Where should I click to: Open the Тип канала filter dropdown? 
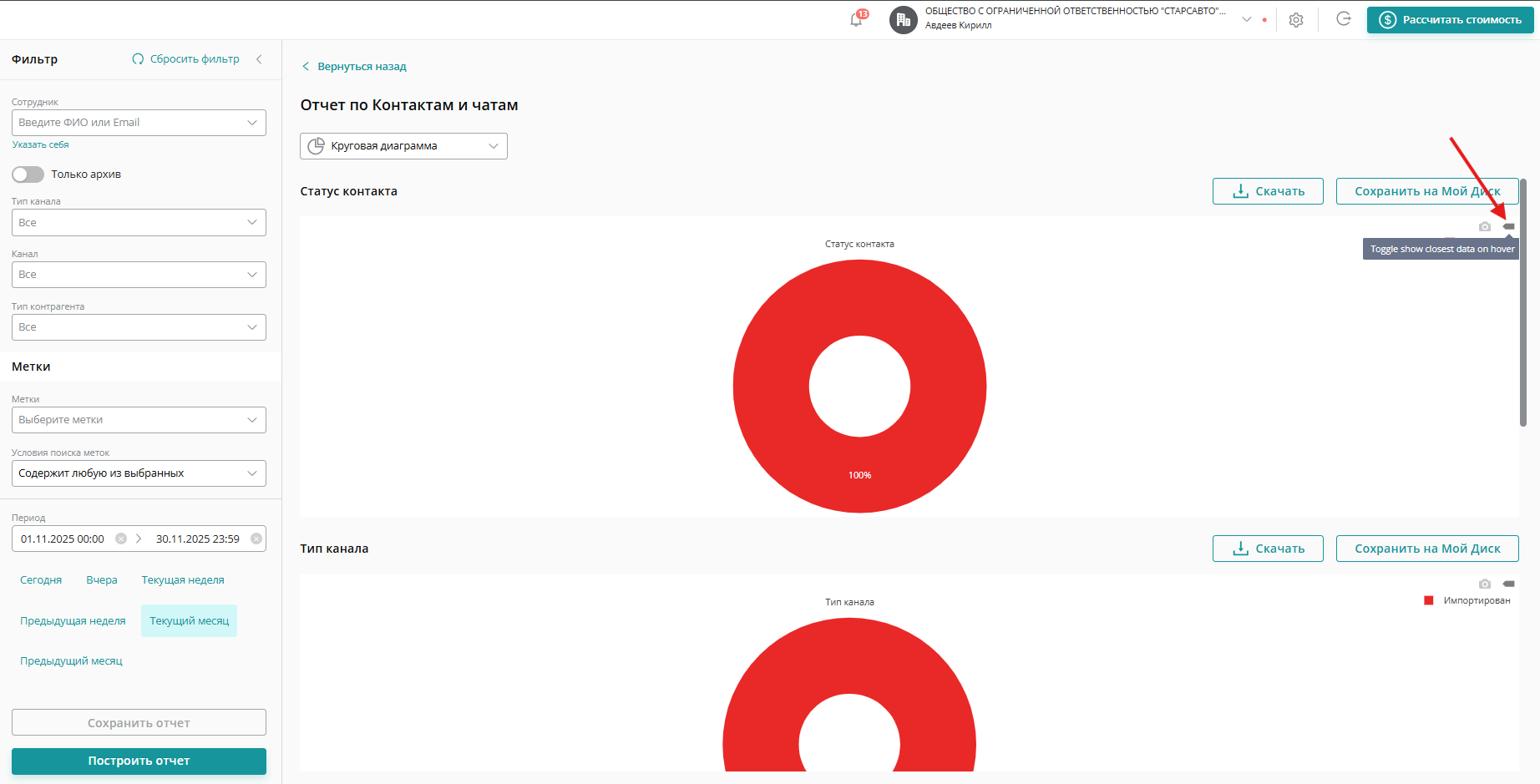coord(139,223)
